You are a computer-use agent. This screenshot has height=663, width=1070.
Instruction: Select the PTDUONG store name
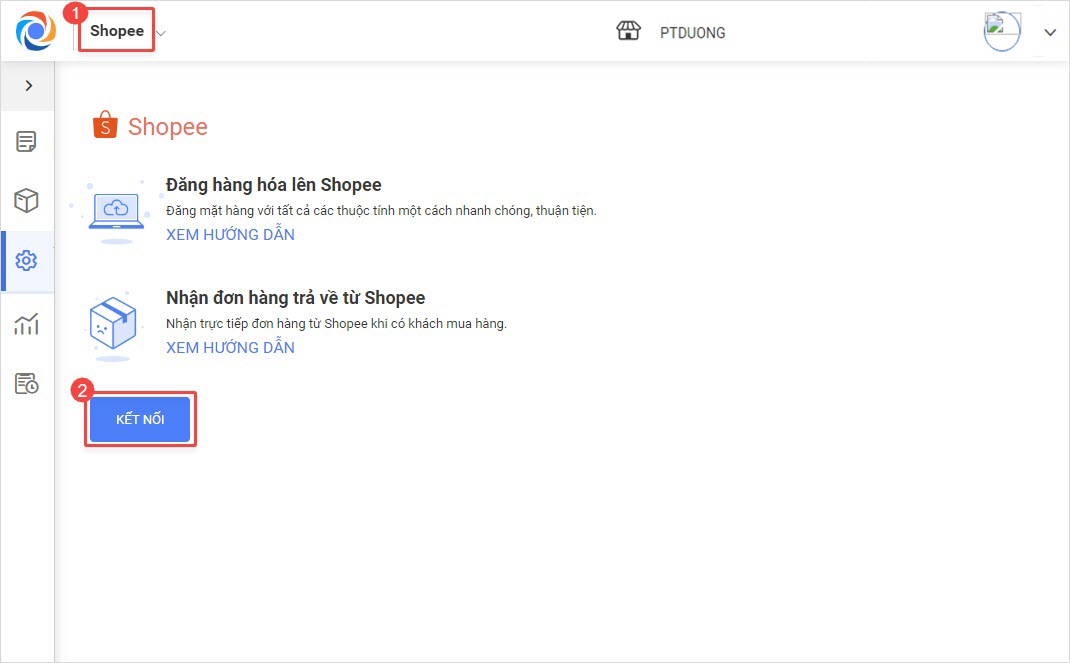point(692,33)
